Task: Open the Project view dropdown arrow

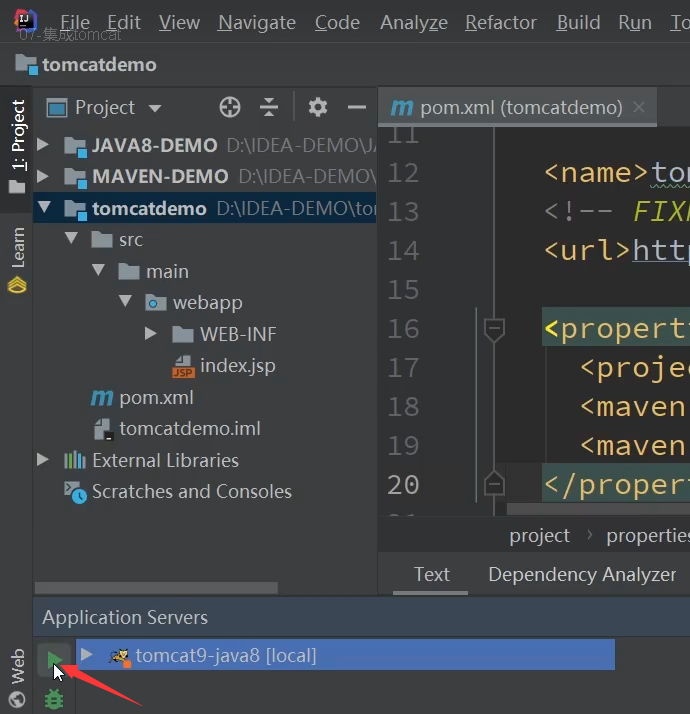Action: (155, 109)
